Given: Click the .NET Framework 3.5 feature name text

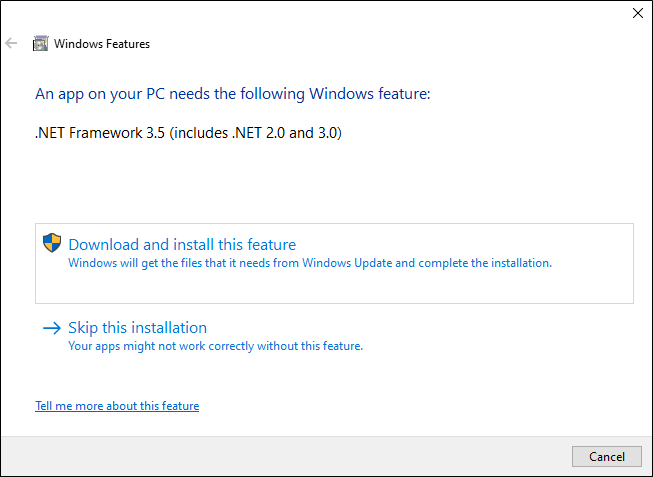Looking at the screenshot, I should pyautogui.click(x=188, y=133).
